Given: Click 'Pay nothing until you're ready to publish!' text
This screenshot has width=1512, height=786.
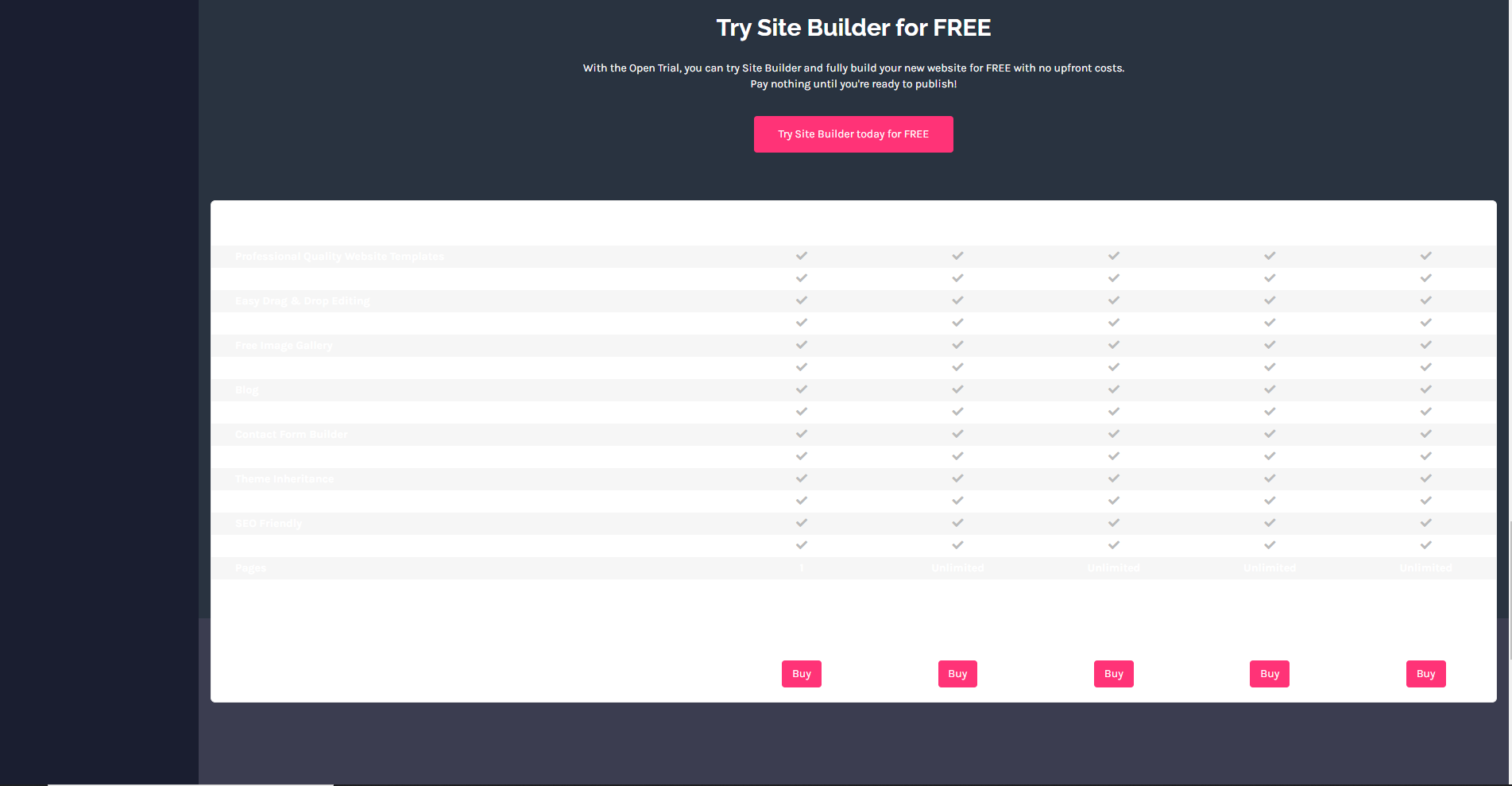Looking at the screenshot, I should coord(853,84).
